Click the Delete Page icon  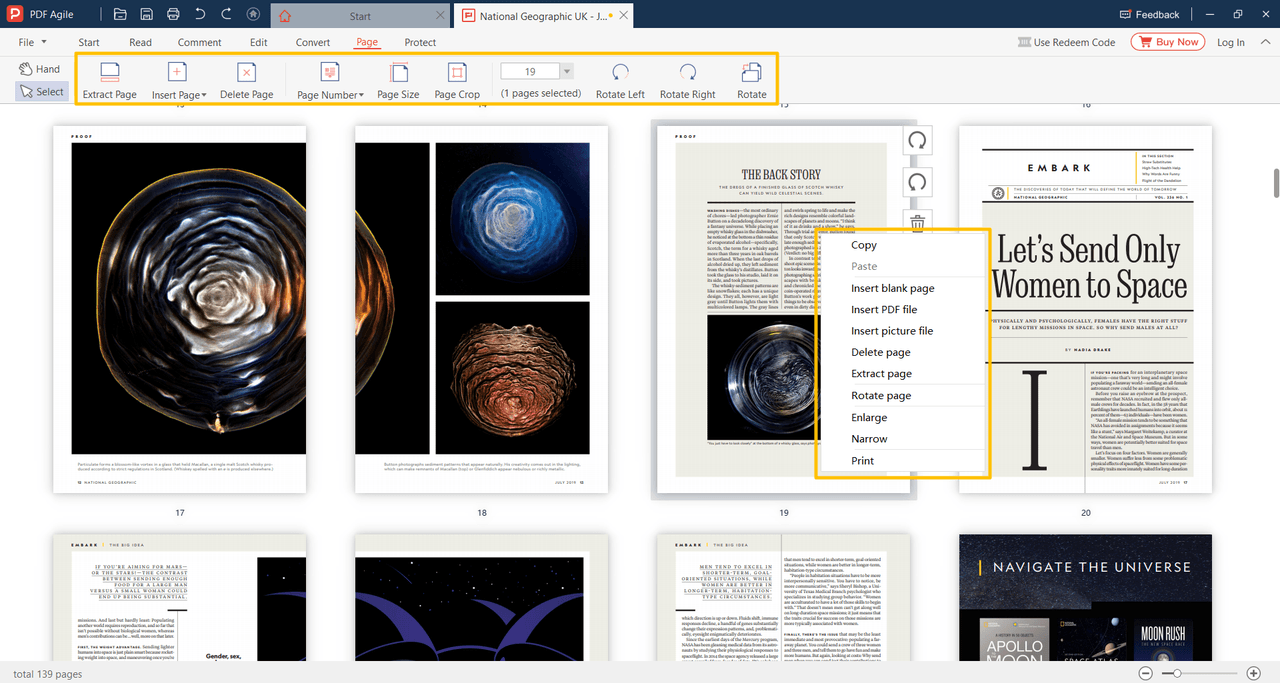(246, 80)
